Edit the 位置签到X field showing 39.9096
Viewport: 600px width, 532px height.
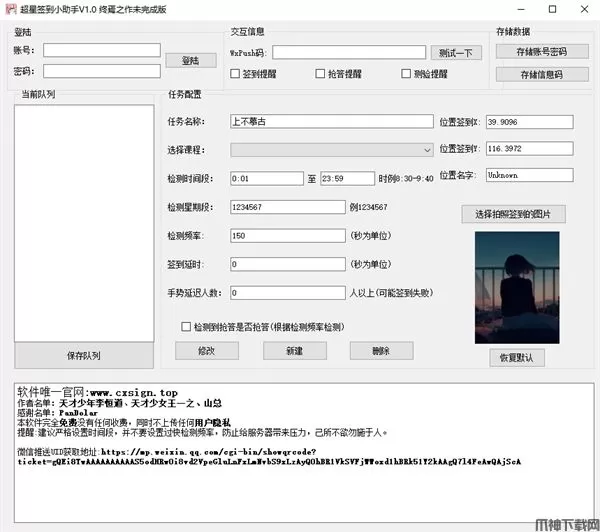[530, 122]
